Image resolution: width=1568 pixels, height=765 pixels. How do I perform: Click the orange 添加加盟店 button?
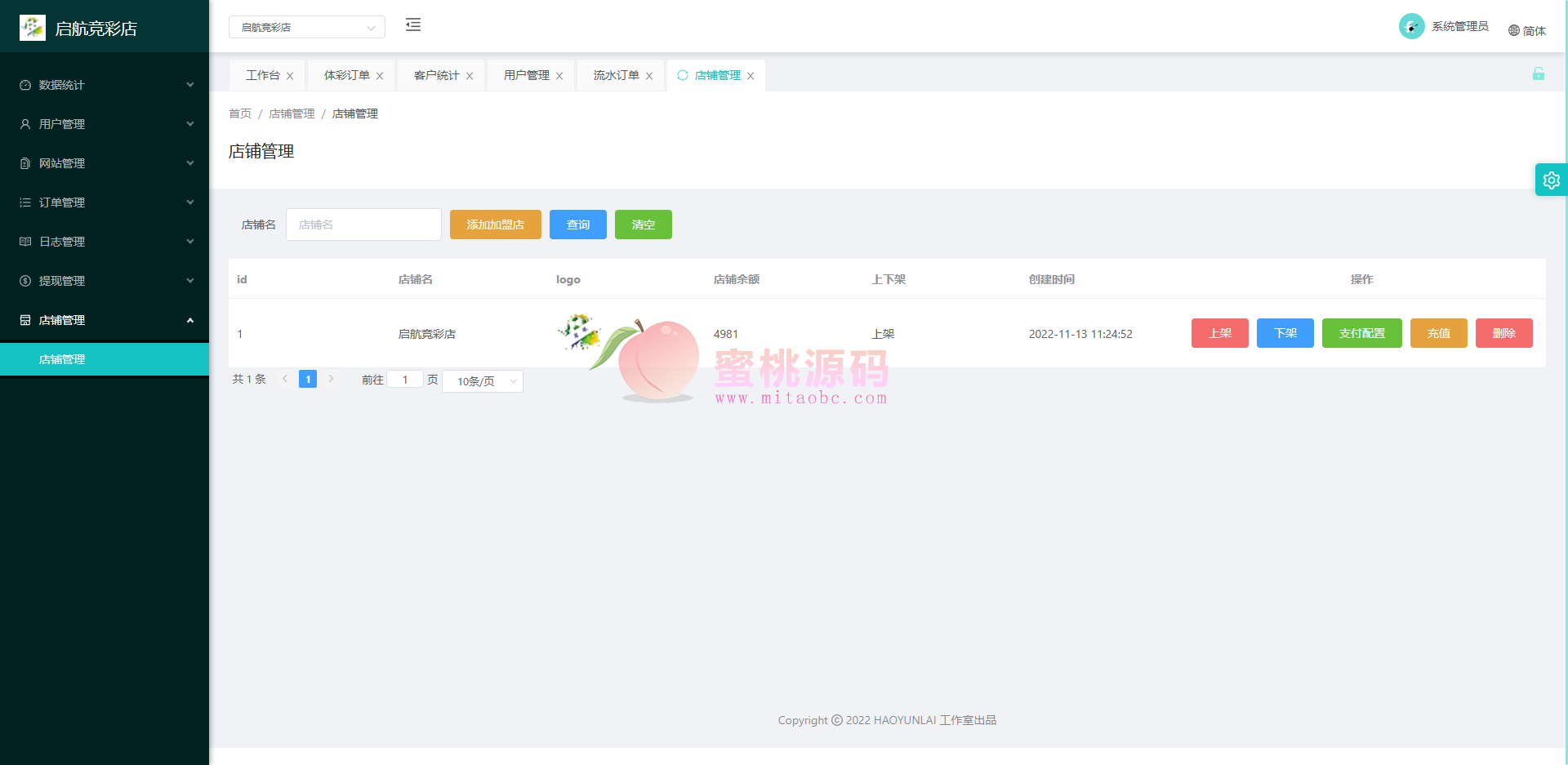[495, 225]
